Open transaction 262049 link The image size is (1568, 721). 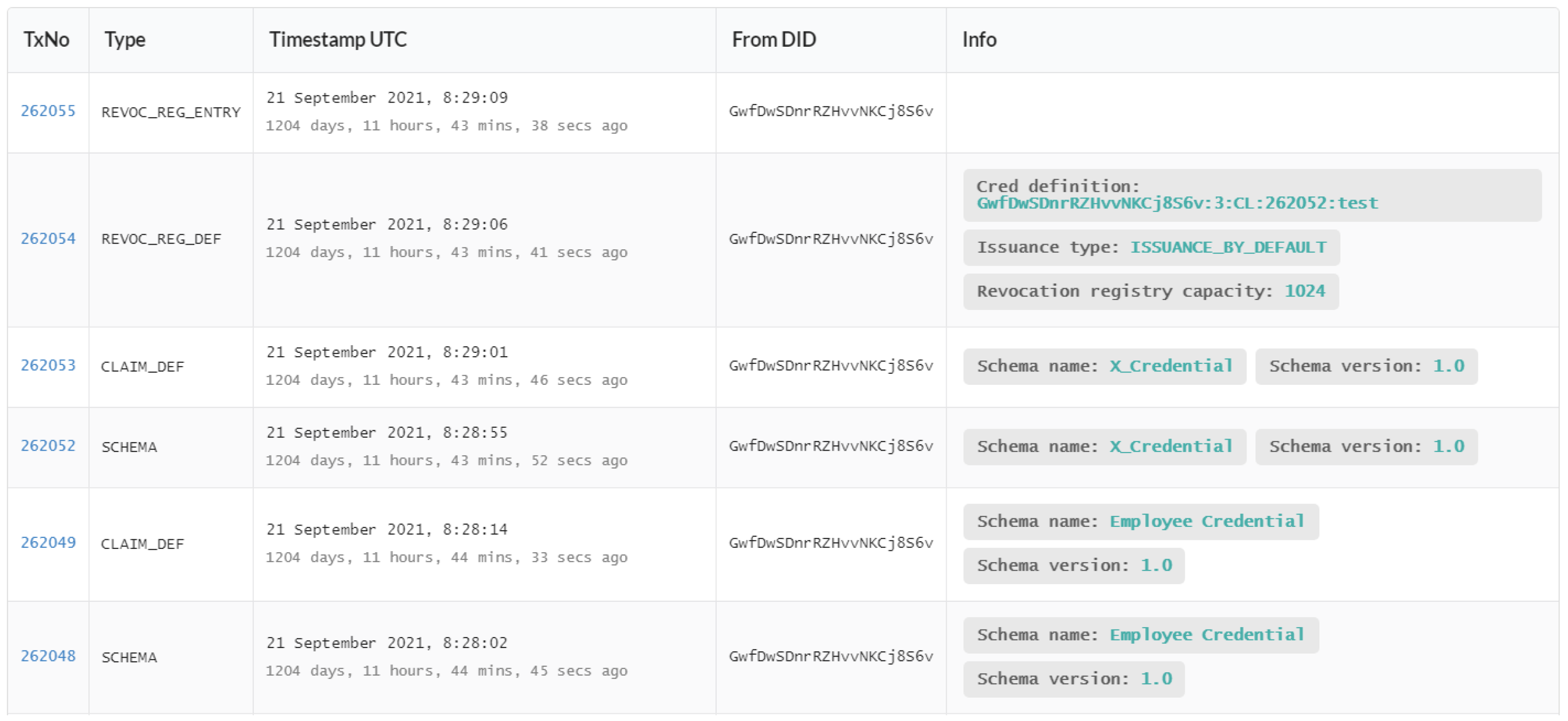48,542
